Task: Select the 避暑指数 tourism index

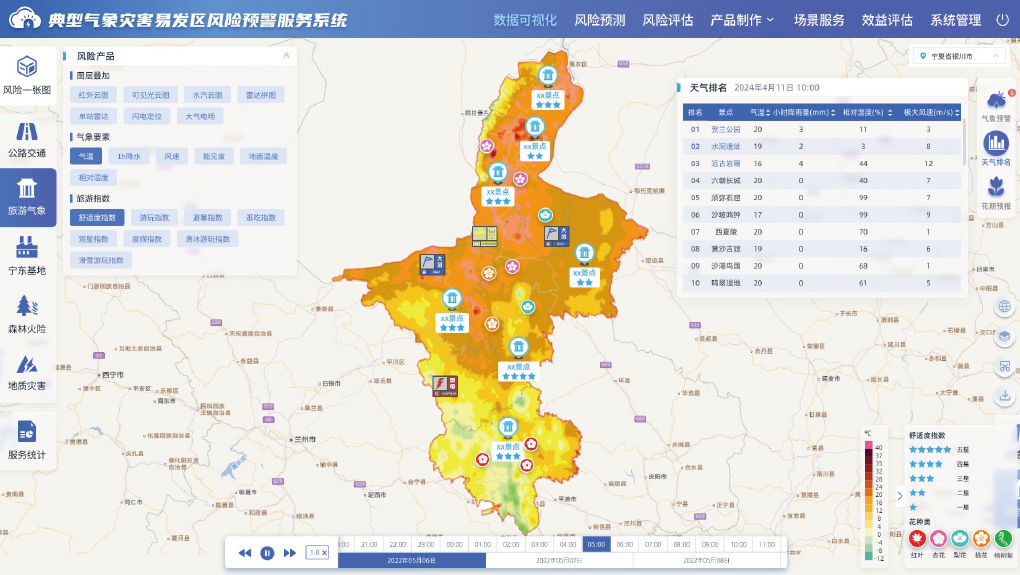Action: pos(208,217)
